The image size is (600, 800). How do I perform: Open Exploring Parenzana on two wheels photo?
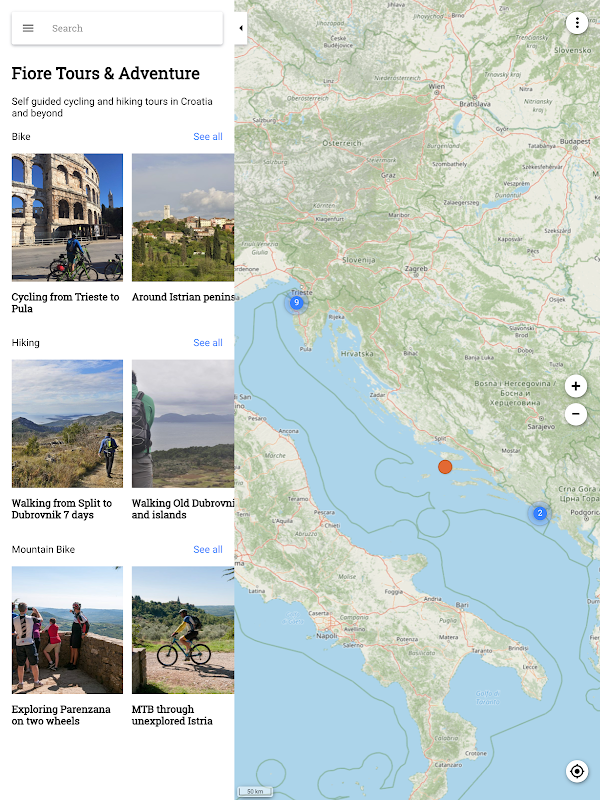point(67,630)
